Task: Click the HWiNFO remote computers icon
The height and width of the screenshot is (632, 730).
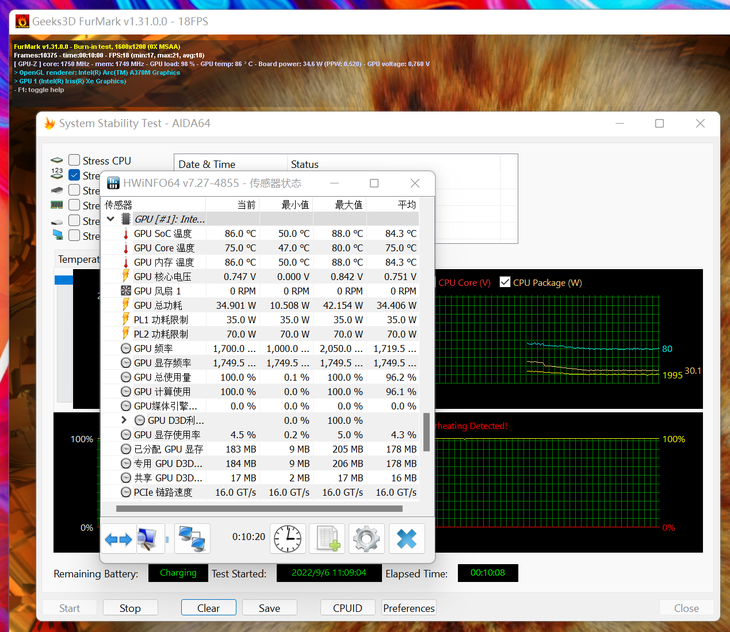Action: 192,539
